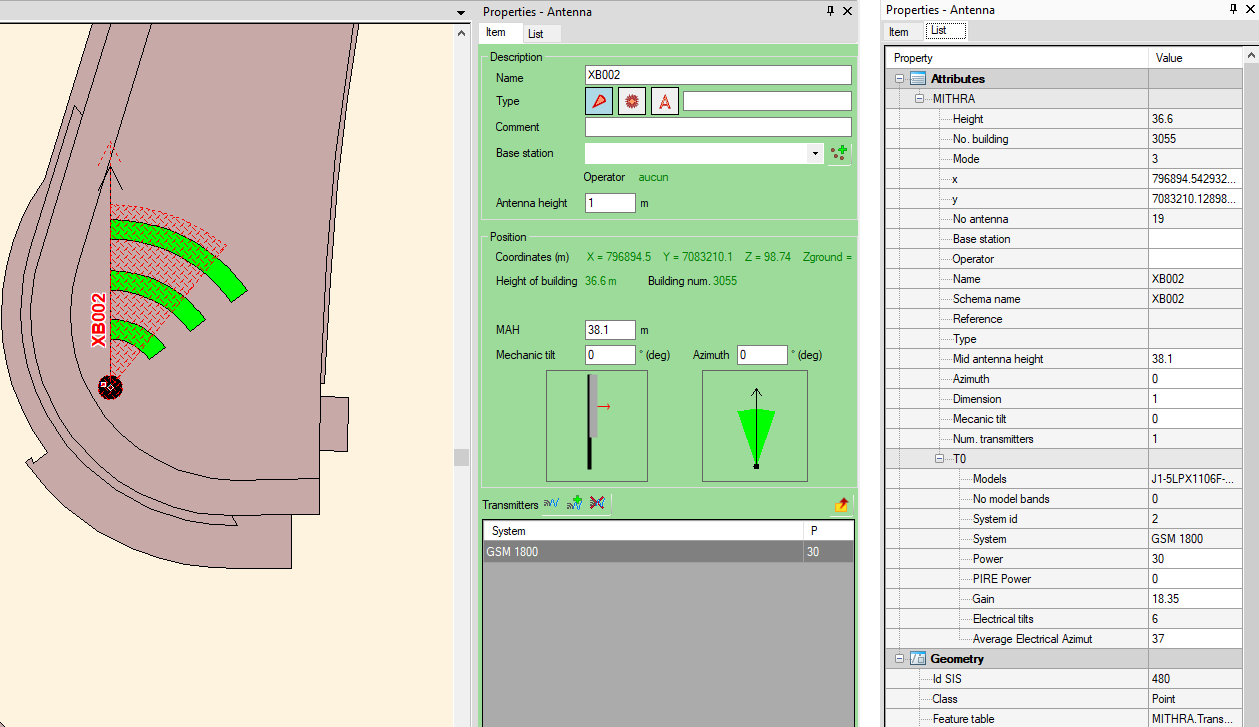Open the Base station dropdown
The image size is (1259, 727).
816,154
